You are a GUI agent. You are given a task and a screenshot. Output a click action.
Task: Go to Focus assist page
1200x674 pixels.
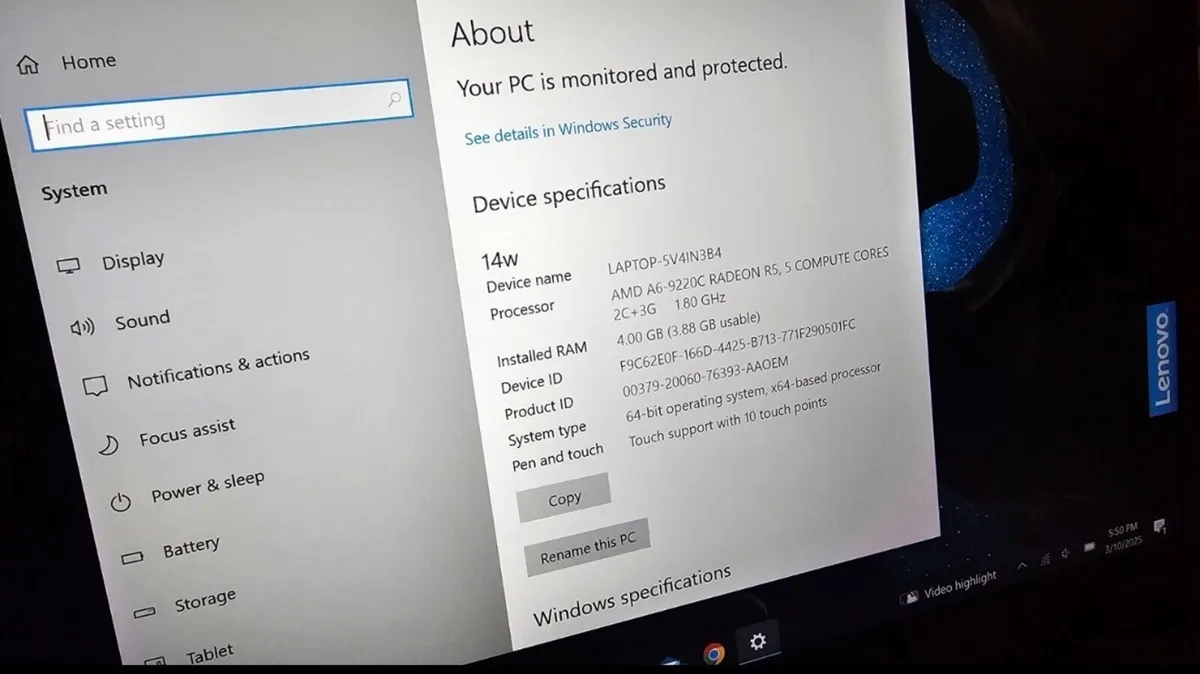[x=187, y=432]
